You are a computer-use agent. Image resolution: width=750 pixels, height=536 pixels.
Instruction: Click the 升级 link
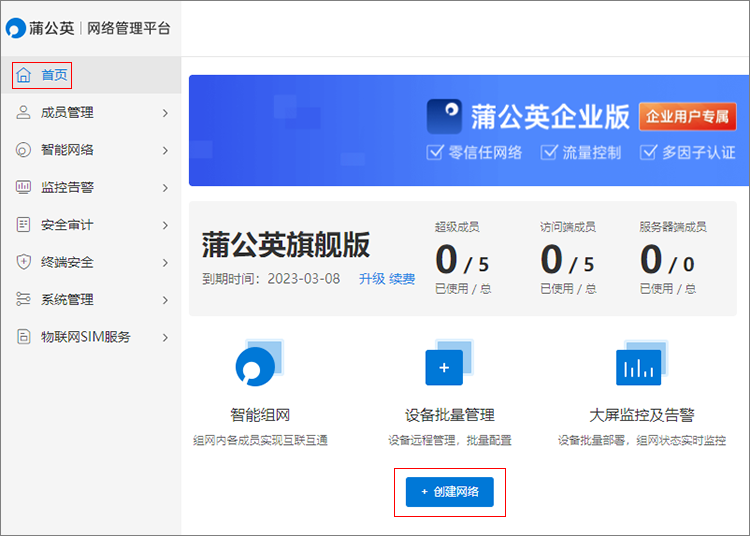pos(372,279)
